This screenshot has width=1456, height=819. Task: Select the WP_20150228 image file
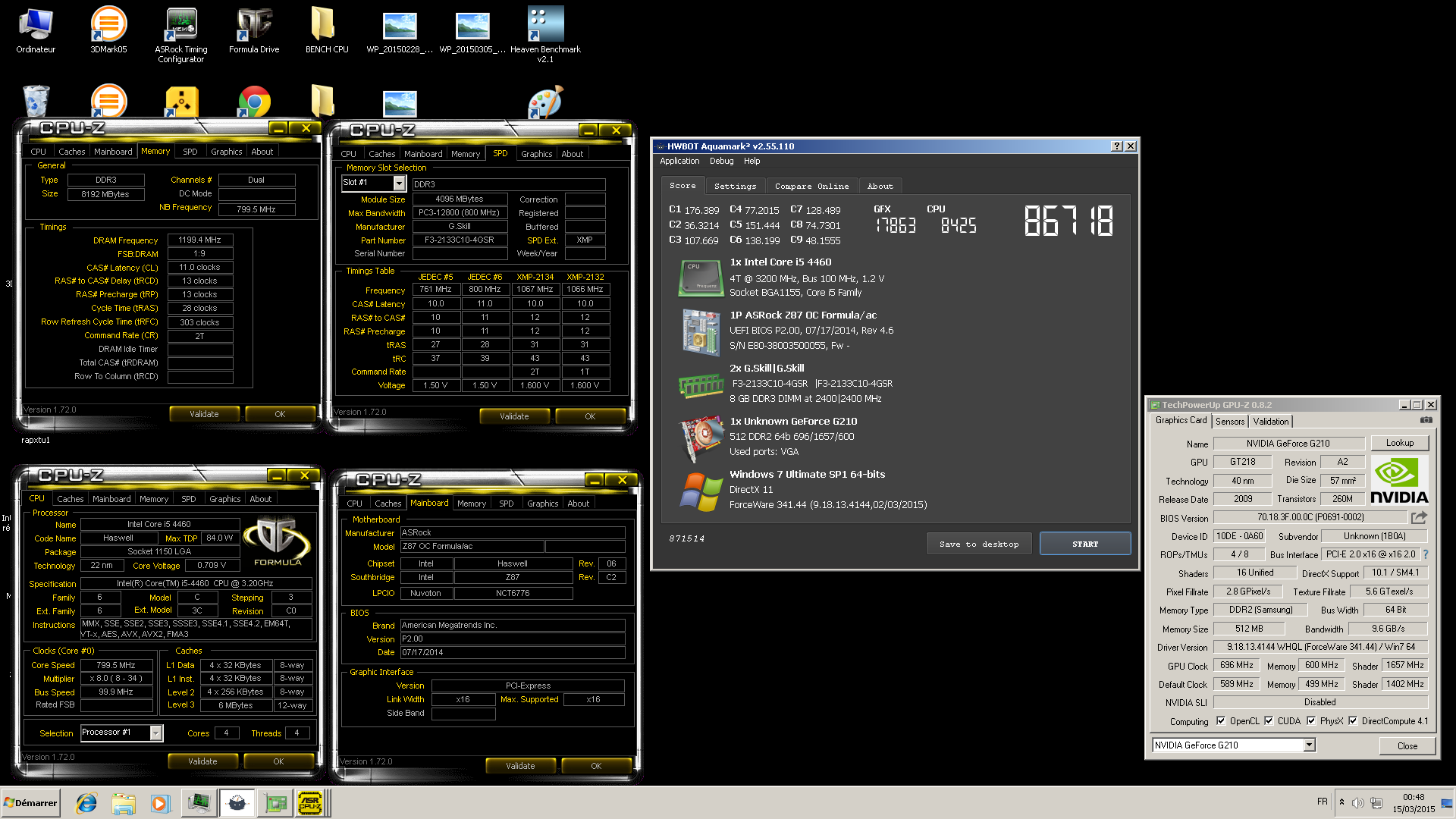coord(400,30)
